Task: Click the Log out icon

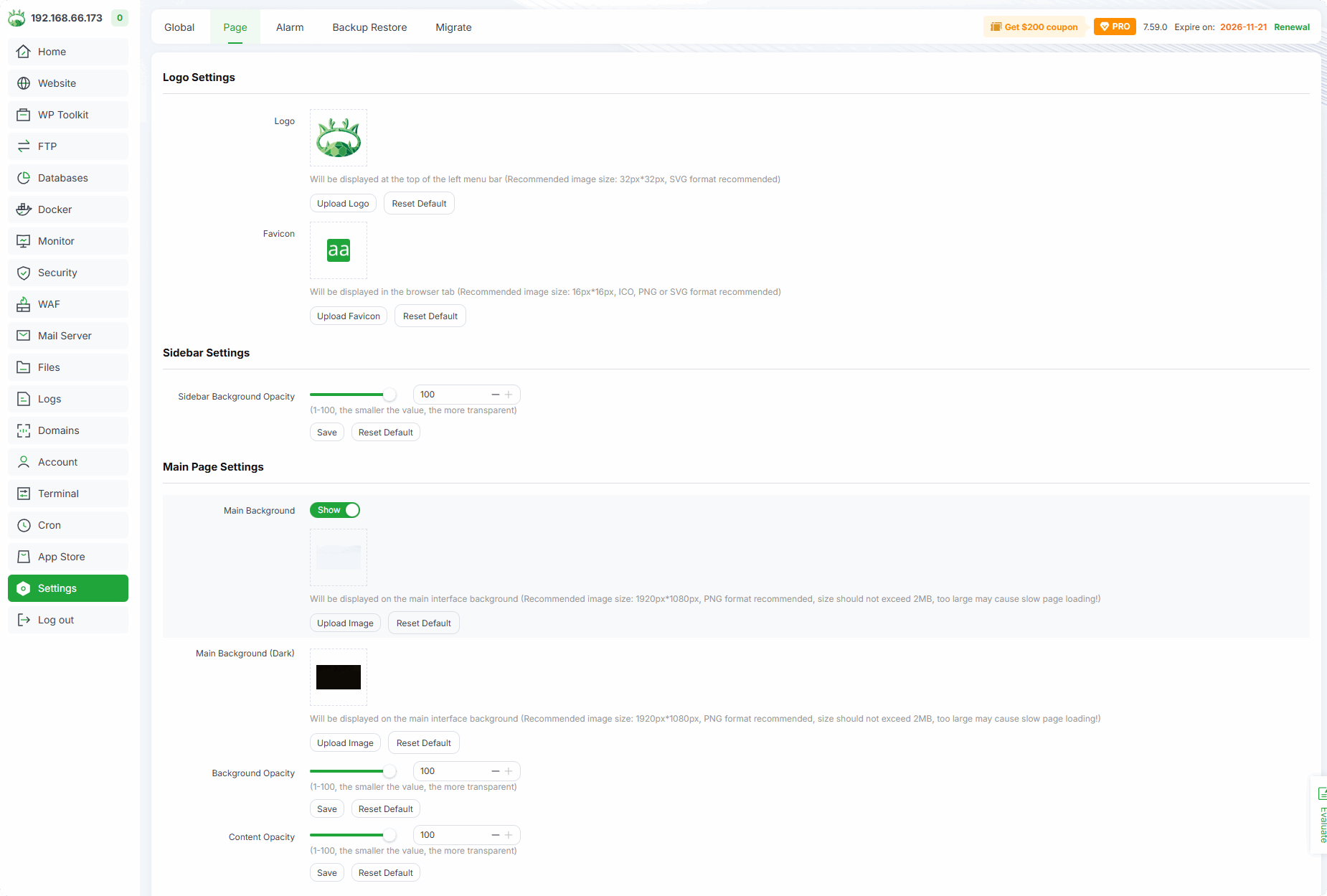Action: (x=24, y=620)
